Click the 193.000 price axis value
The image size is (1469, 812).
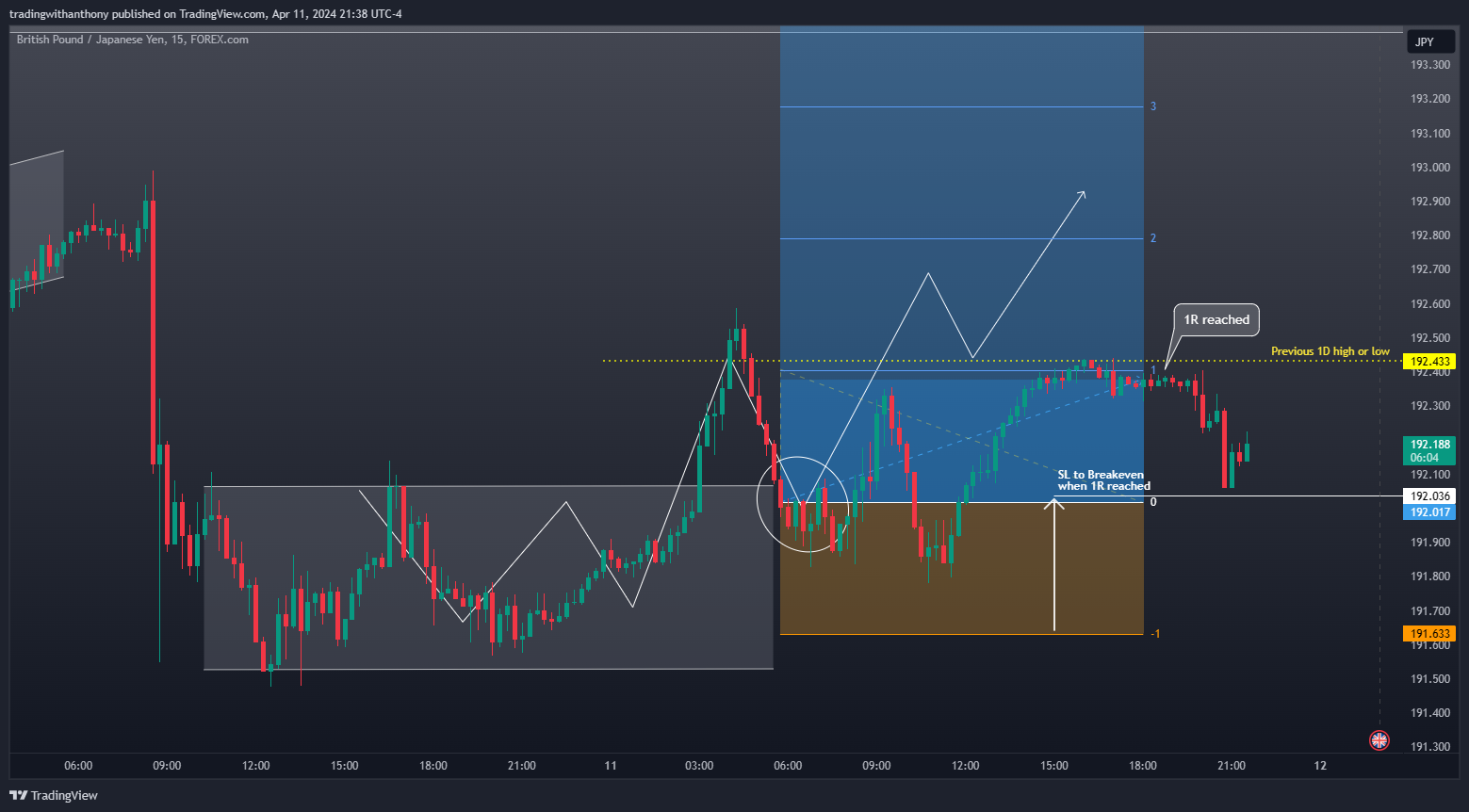(x=1429, y=168)
